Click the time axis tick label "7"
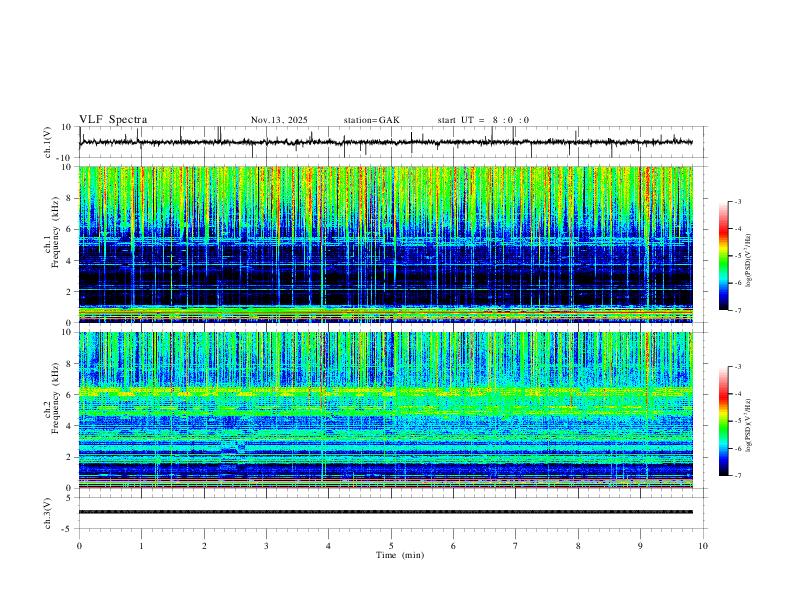This screenshot has width=792, height=612. pos(516,546)
